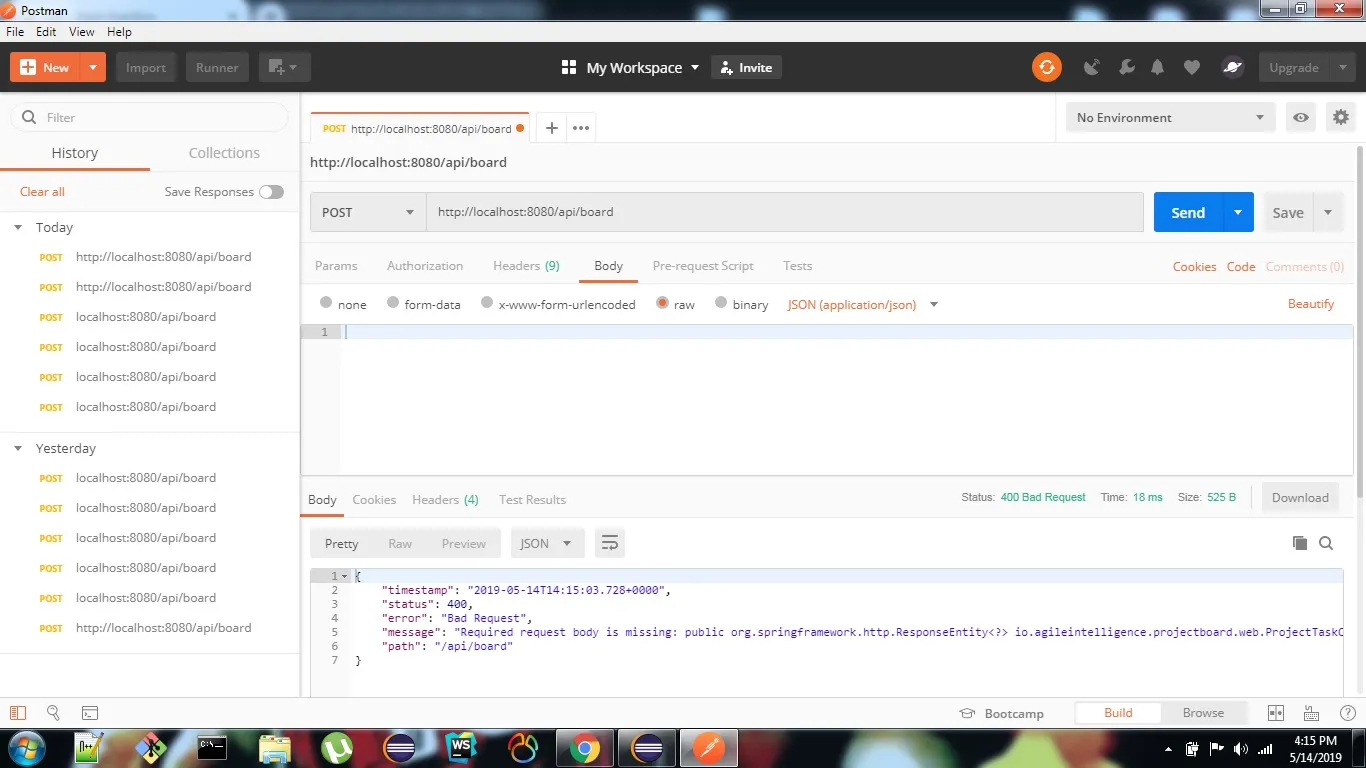Image resolution: width=1366 pixels, height=768 pixels.
Task: Select the none body type radio
Action: 326,303
